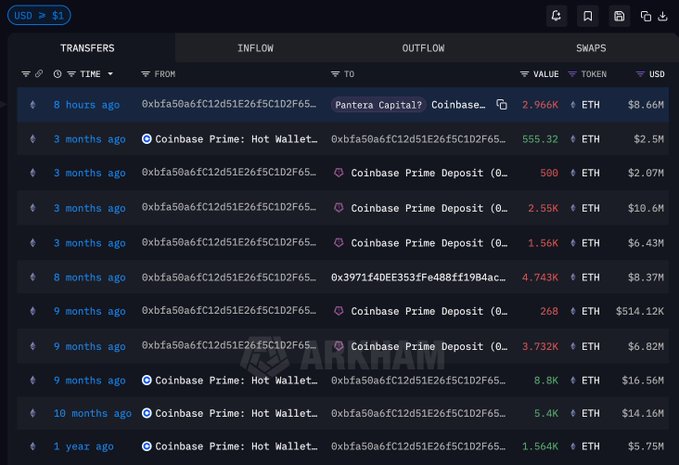
Task: Click the Pantera Capital? entity label
Action: pos(379,104)
